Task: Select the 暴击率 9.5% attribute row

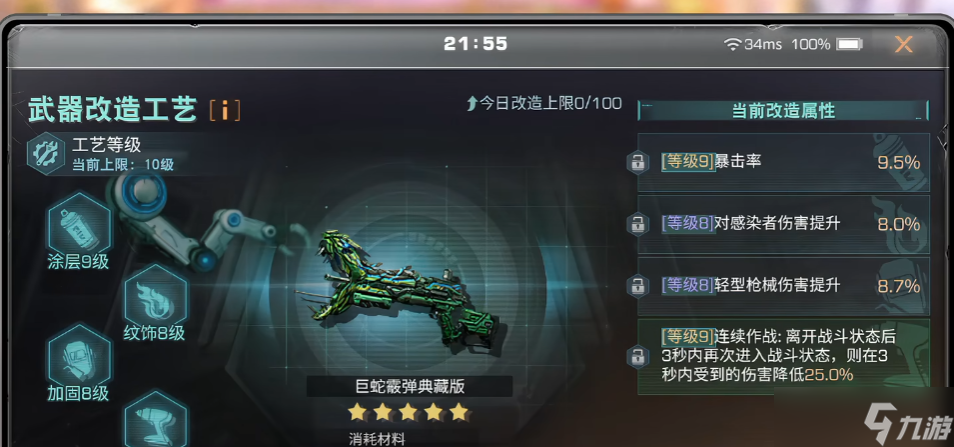Action: [x=784, y=162]
